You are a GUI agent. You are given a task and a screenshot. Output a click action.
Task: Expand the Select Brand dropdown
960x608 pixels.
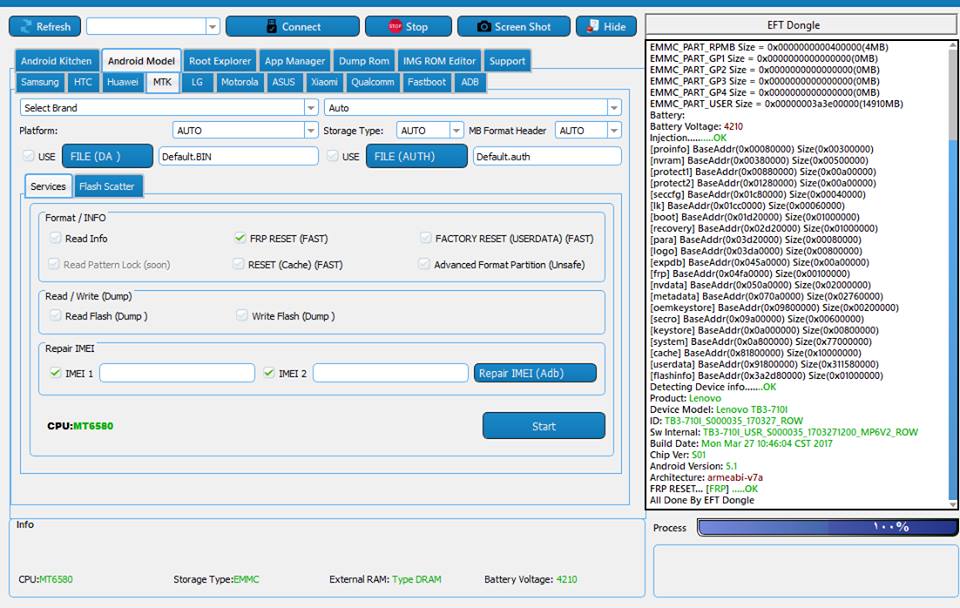311,108
